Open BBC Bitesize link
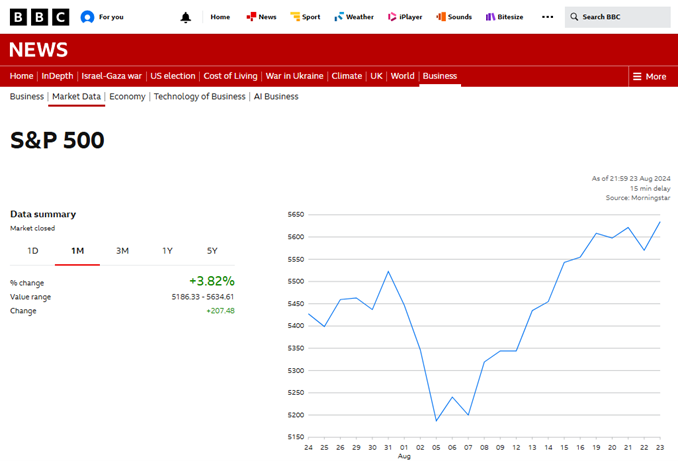This screenshot has width=678, height=461. click(x=504, y=17)
